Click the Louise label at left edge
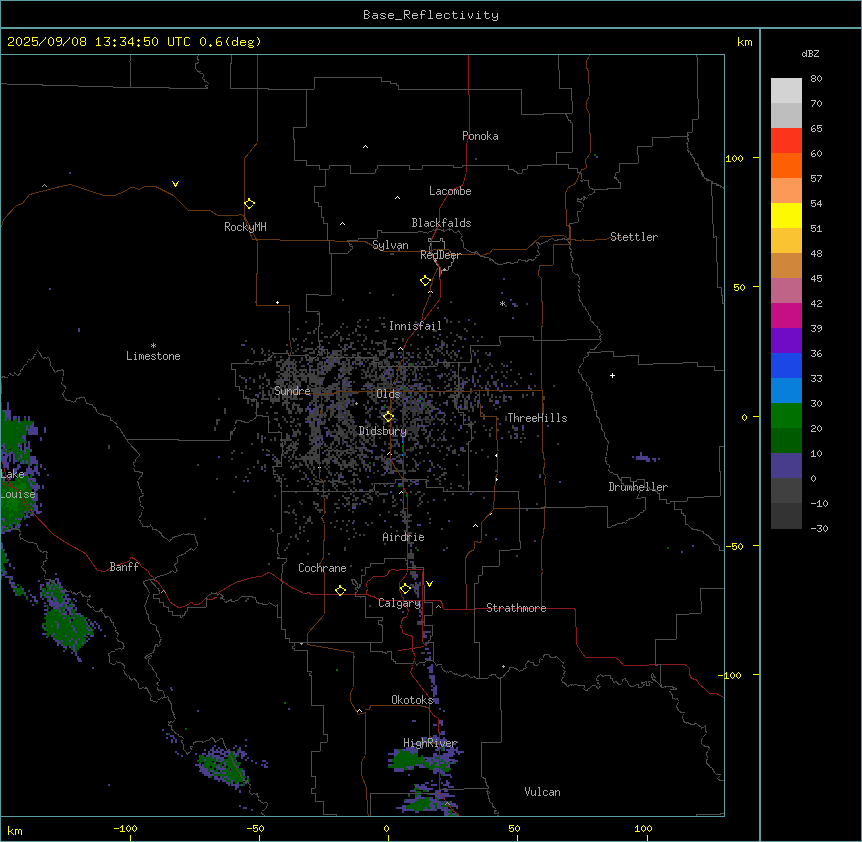The width and height of the screenshot is (862, 842). point(18,494)
